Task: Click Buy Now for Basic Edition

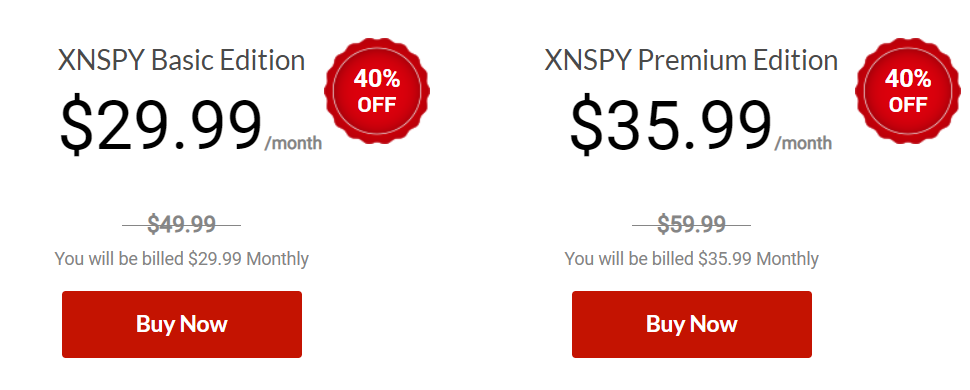Action: tap(182, 324)
